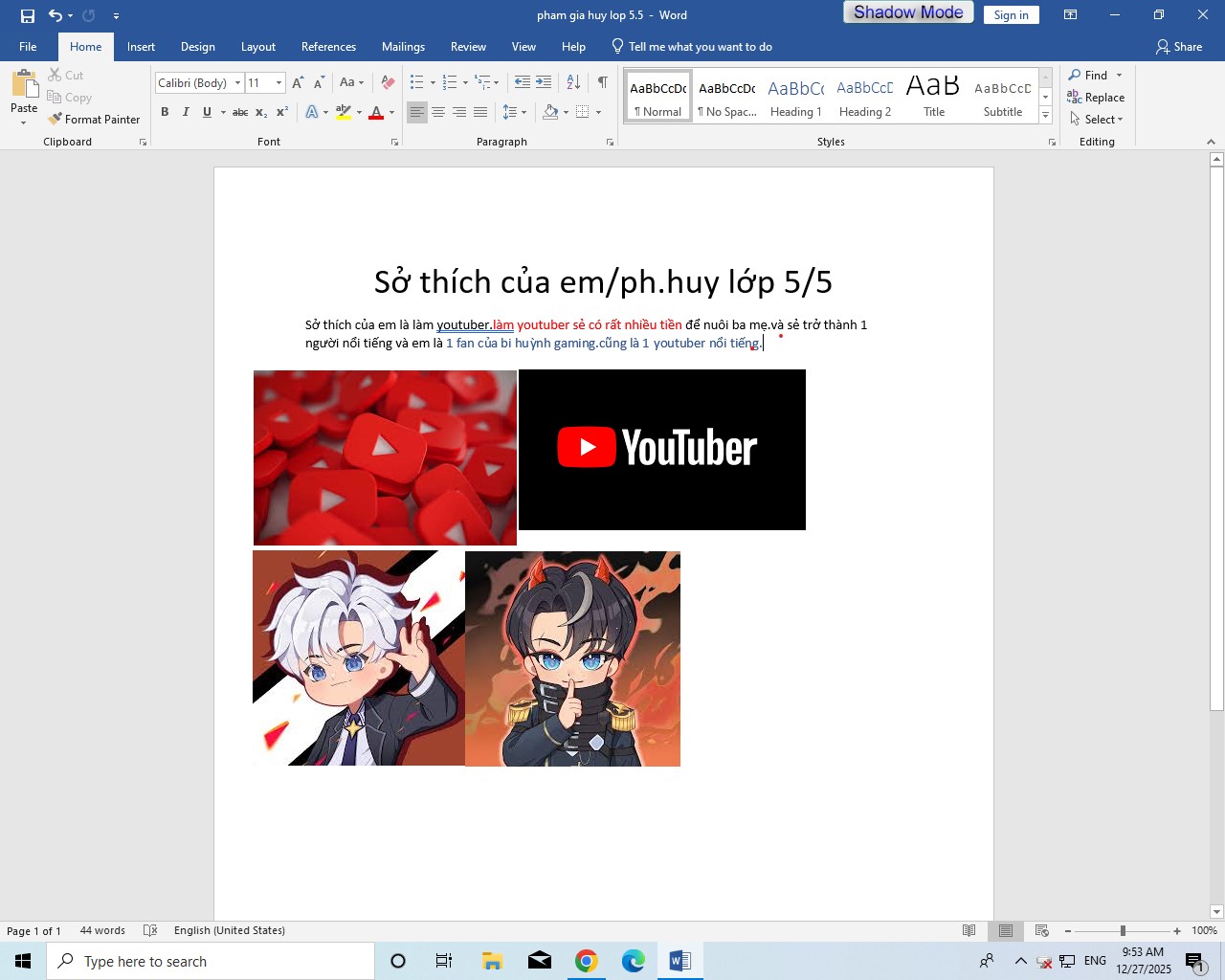Image resolution: width=1225 pixels, height=980 pixels.
Task: Apply bullet list formatting
Action: [416, 83]
